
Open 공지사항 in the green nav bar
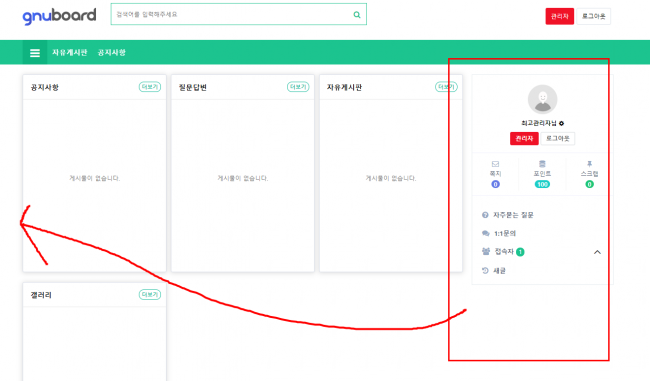(x=112, y=52)
